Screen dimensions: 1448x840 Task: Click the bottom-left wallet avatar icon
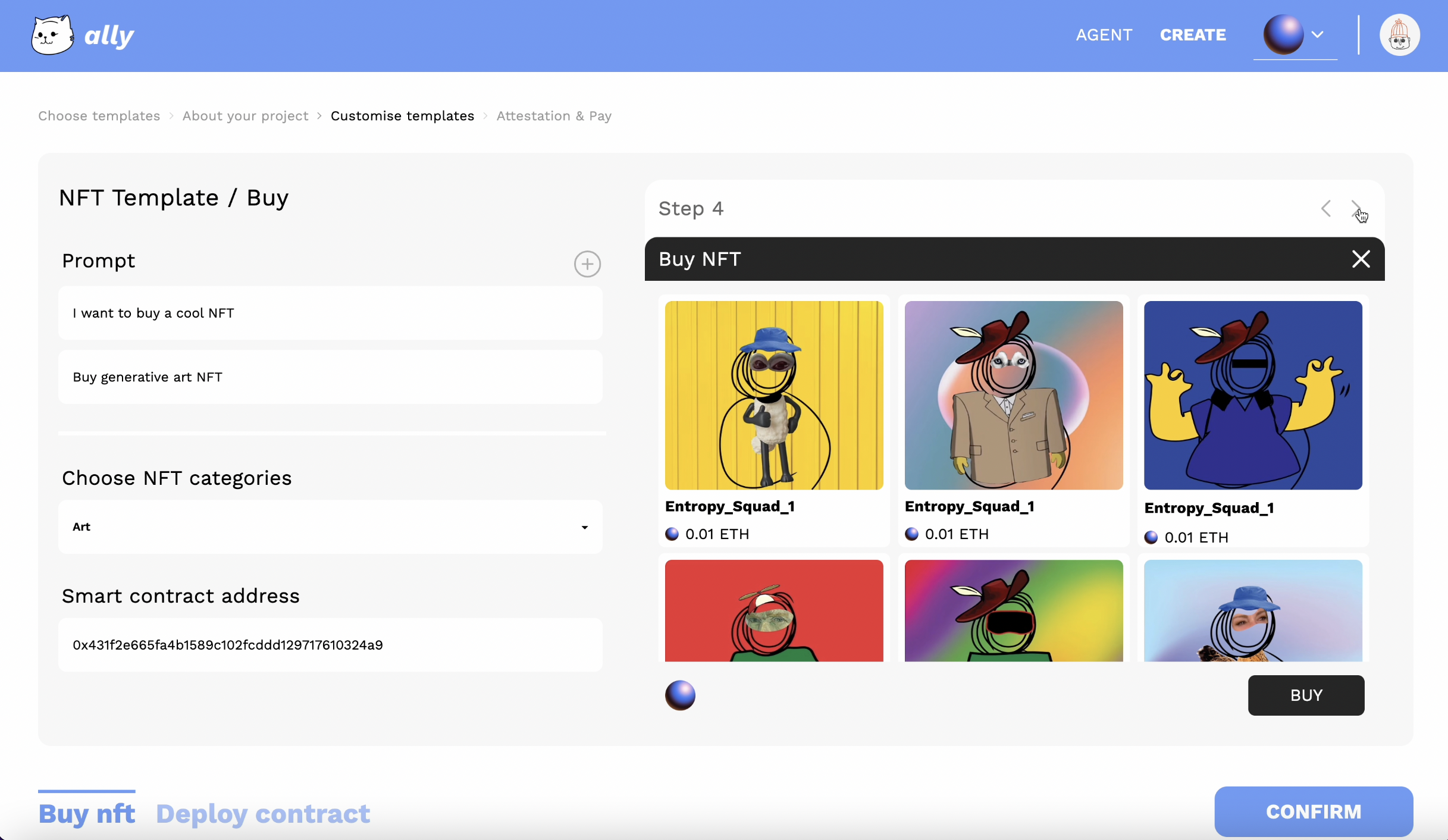680,695
